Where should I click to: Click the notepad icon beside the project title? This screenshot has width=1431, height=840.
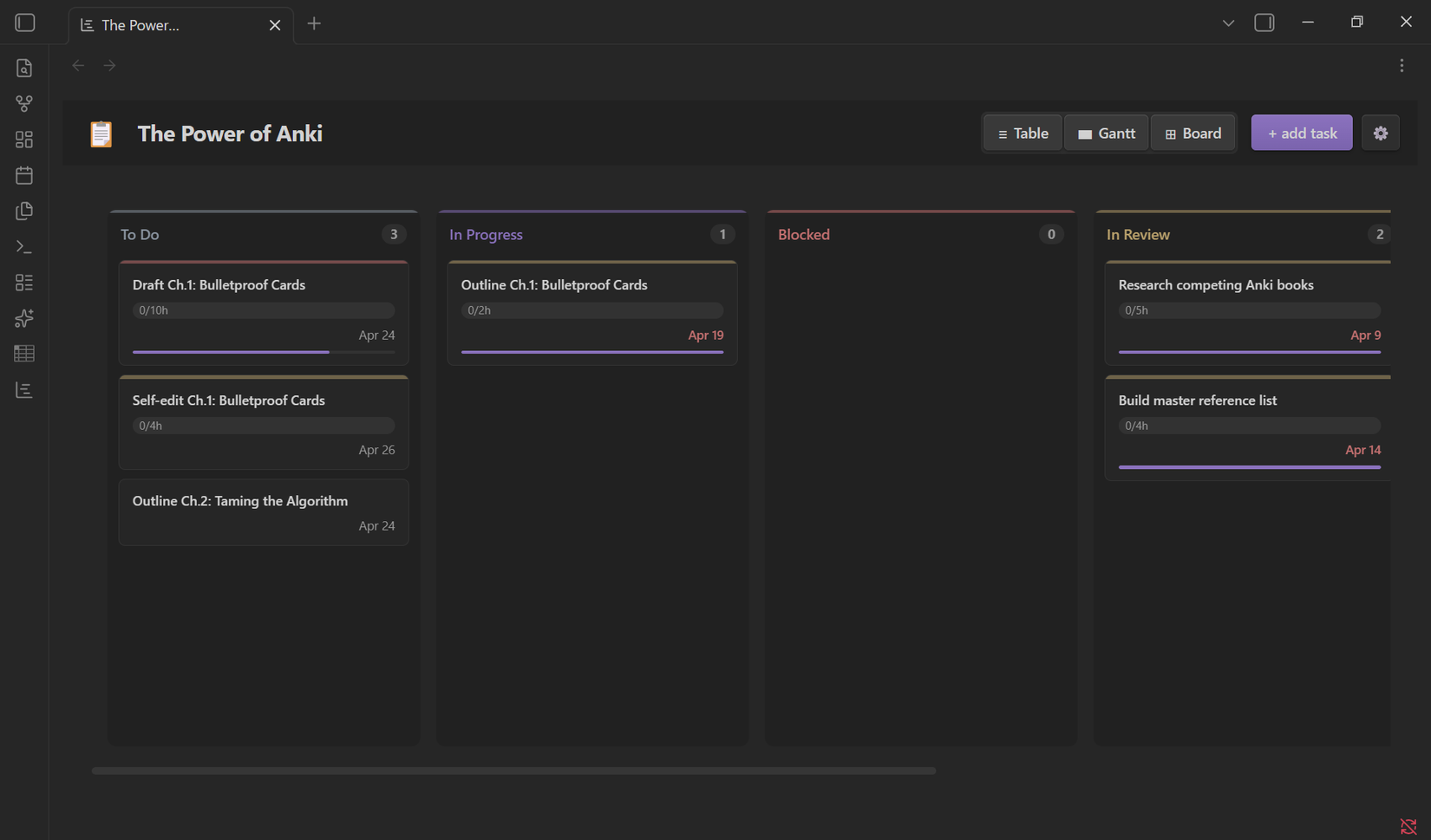(101, 133)
